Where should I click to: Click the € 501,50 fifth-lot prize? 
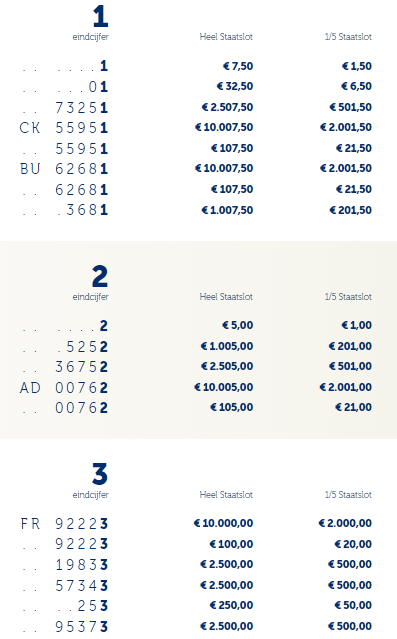(x=351, y=107)
